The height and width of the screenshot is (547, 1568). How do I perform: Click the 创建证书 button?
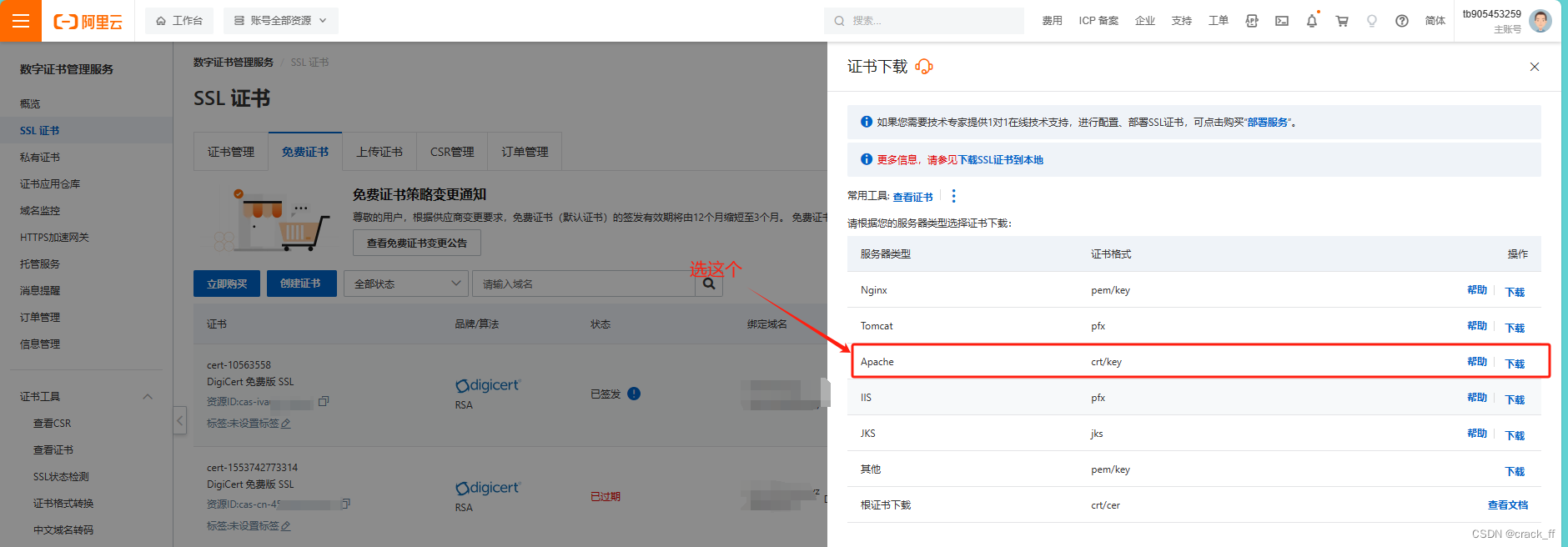click(301, 284)
